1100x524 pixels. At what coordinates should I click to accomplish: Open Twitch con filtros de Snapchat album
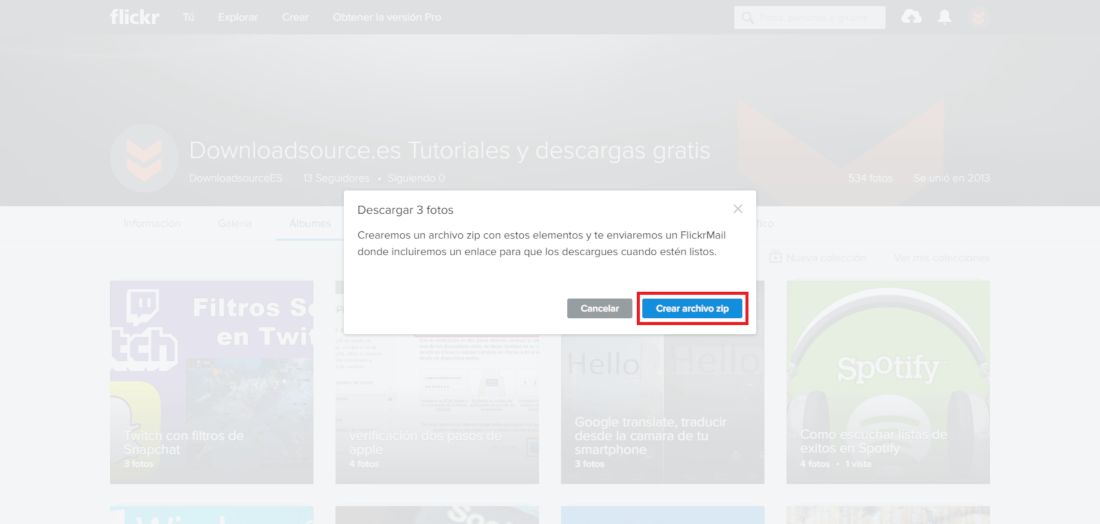click(212, 382)
